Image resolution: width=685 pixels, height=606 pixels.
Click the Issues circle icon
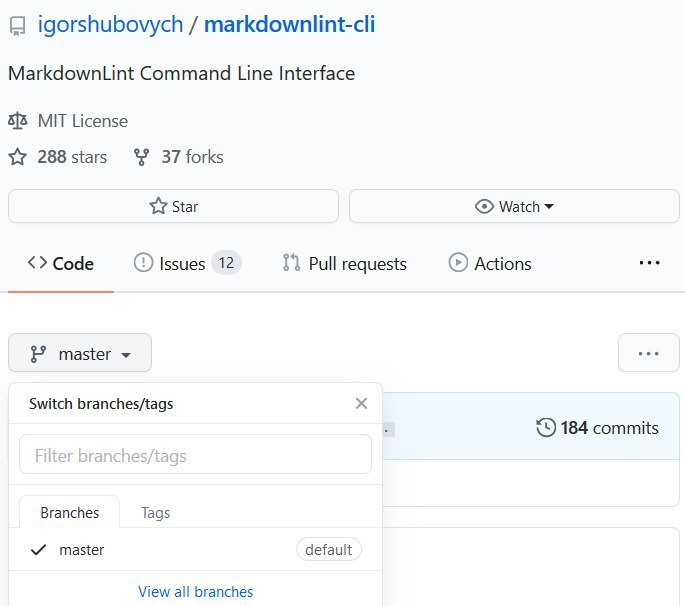[143, 263]
